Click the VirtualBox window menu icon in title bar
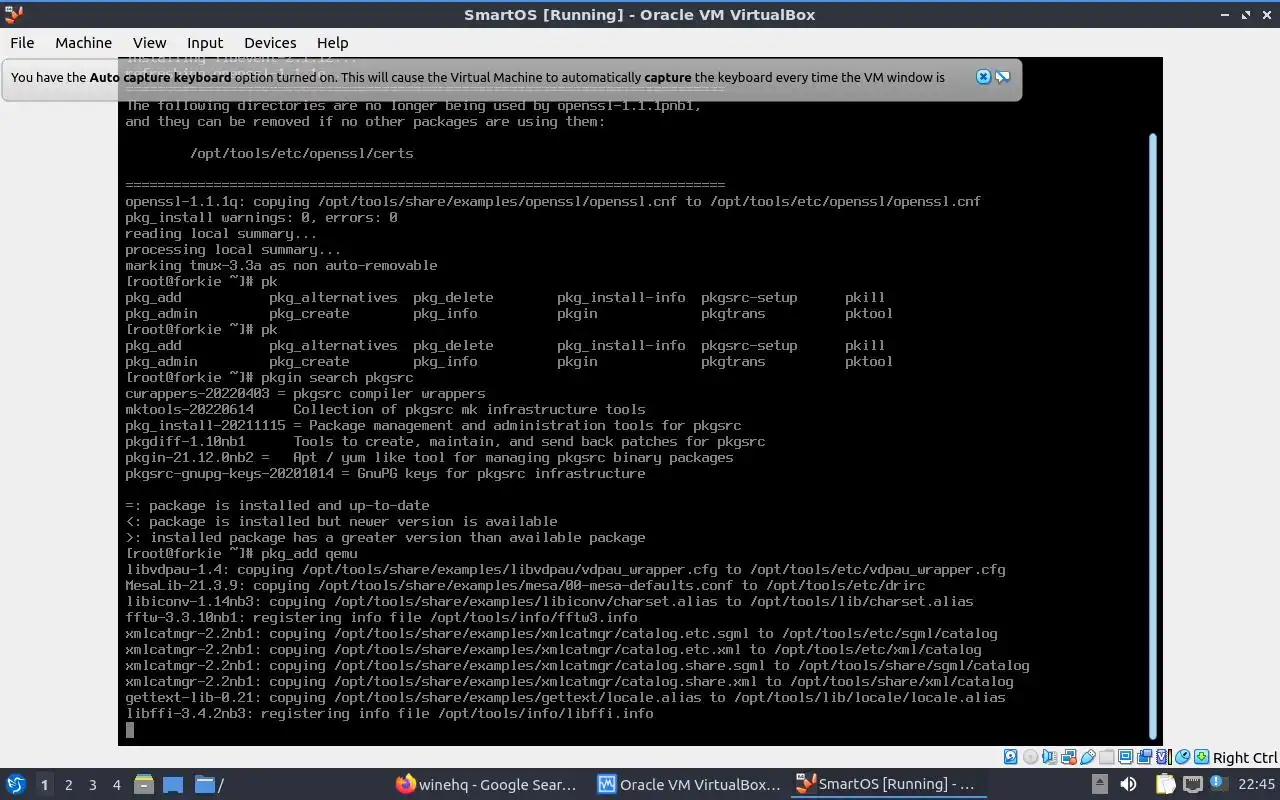Screen dimensions: 1280x800 point(13,14)
